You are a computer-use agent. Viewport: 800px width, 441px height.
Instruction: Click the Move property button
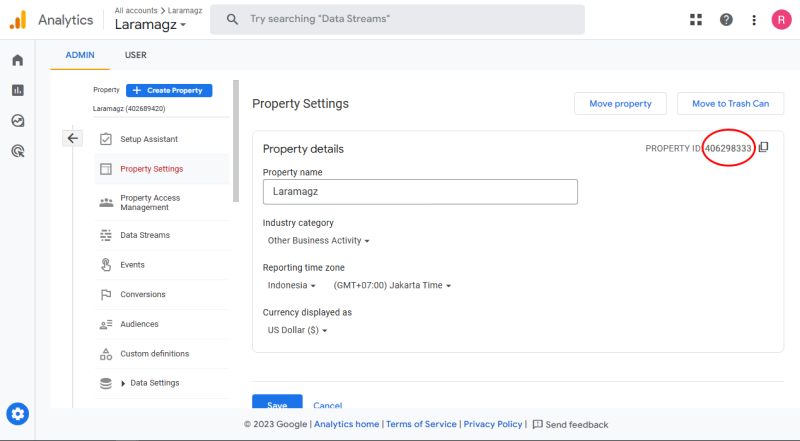point(620,104)
